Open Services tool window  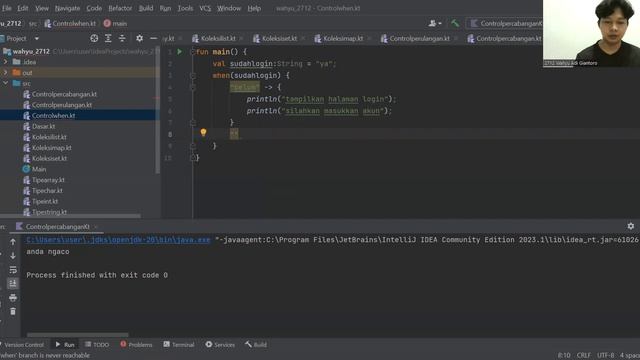pyautogui.click(x=220, y=345)
